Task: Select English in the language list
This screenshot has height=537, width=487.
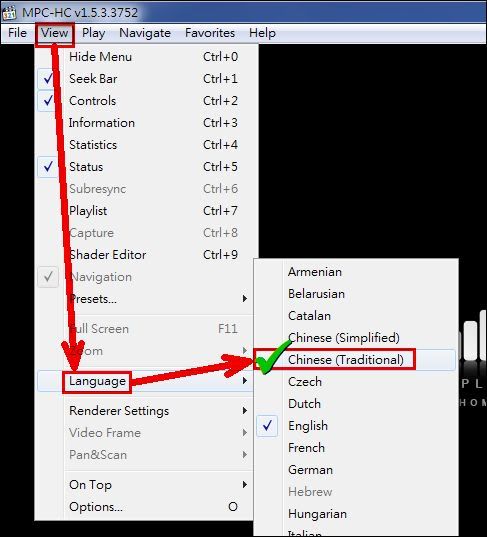Action: click(x=355, y=426)
